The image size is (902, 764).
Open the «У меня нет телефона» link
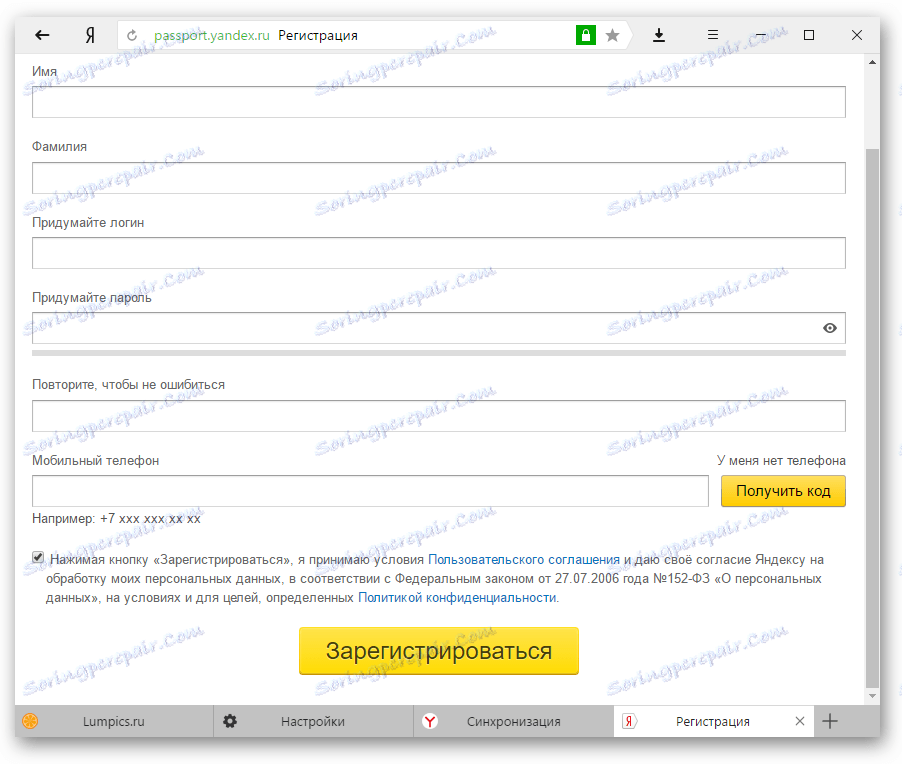pos(782,461)
